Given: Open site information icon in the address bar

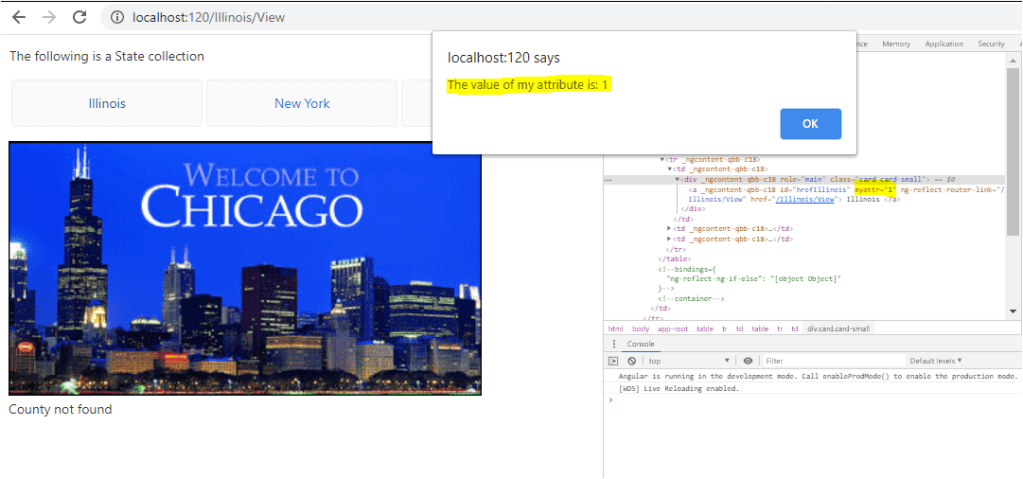Looking at the screenshot, I should point(116,18).
